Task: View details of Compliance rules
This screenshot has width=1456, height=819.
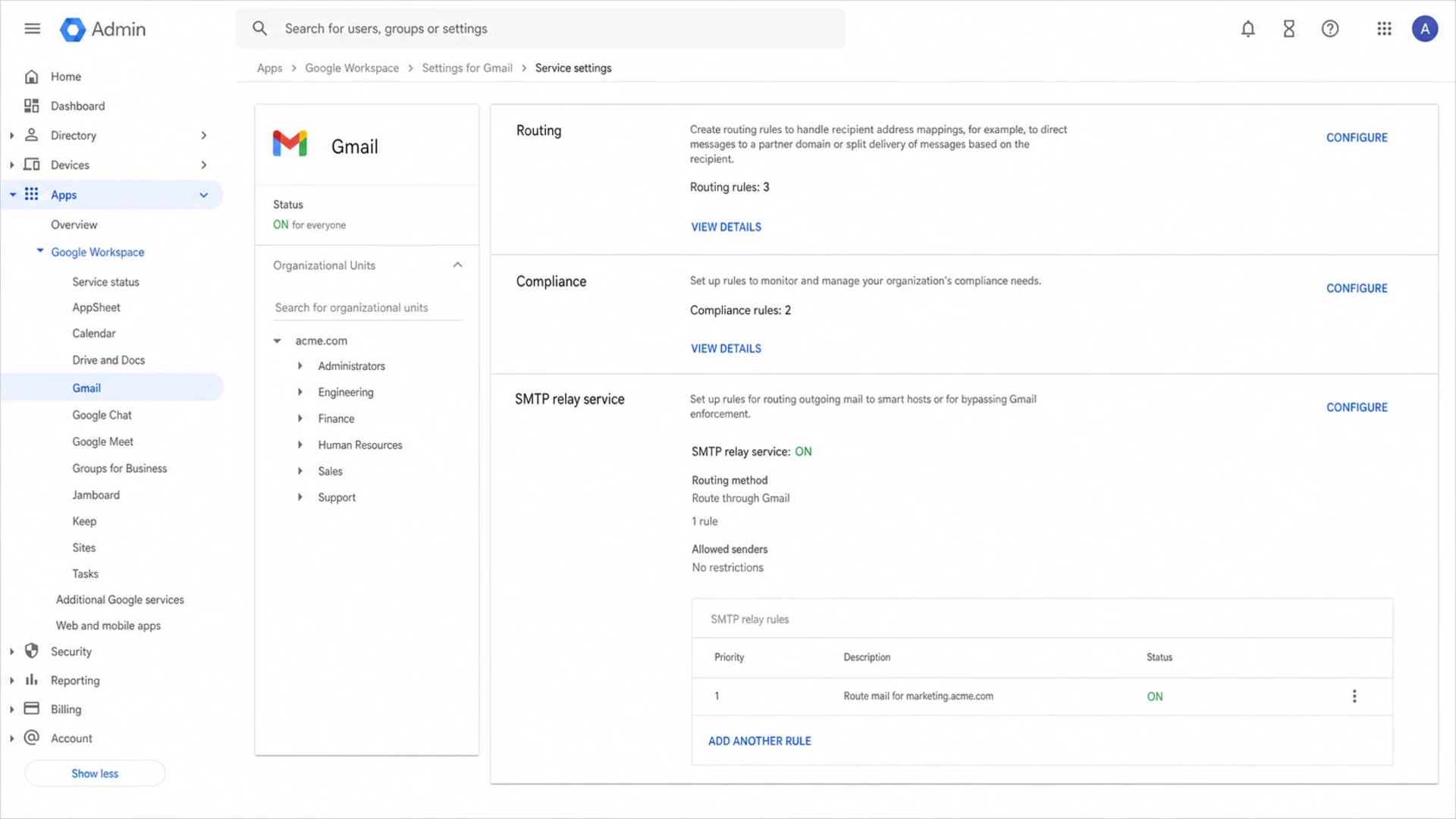Action: [x=726, y=348]
